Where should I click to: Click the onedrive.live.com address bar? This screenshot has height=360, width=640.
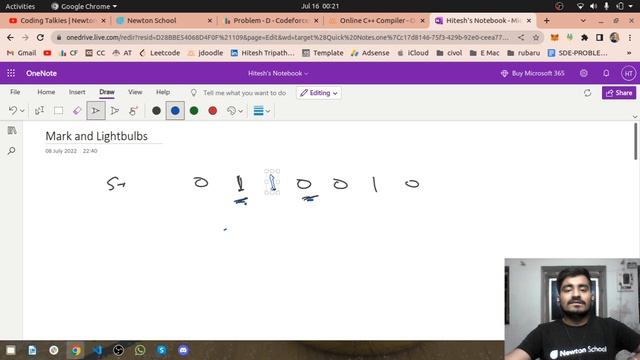287,37
